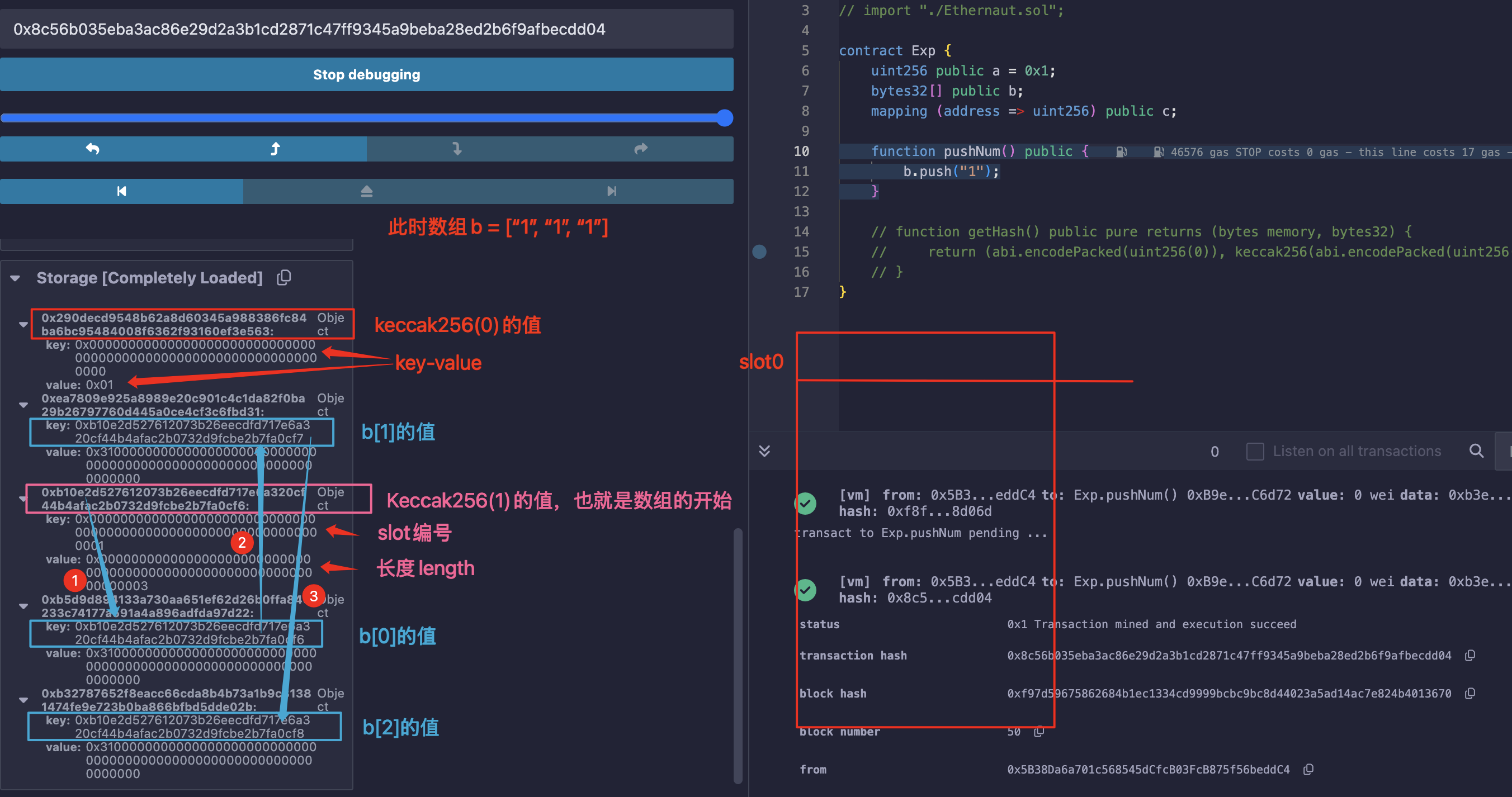The height and width of the screenshot is (797, 1512).
Task: Click the mapping (address => uint256) line
Action: [x=1024, y=111]
